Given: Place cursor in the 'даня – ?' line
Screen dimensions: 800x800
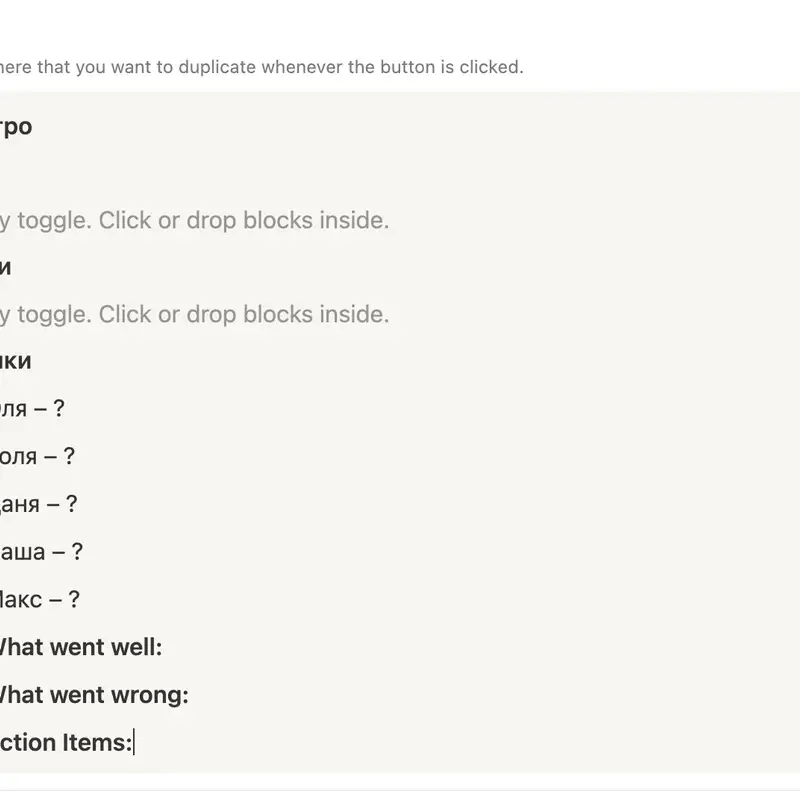Looking at the screenshot, I should [x=39, y=504].
